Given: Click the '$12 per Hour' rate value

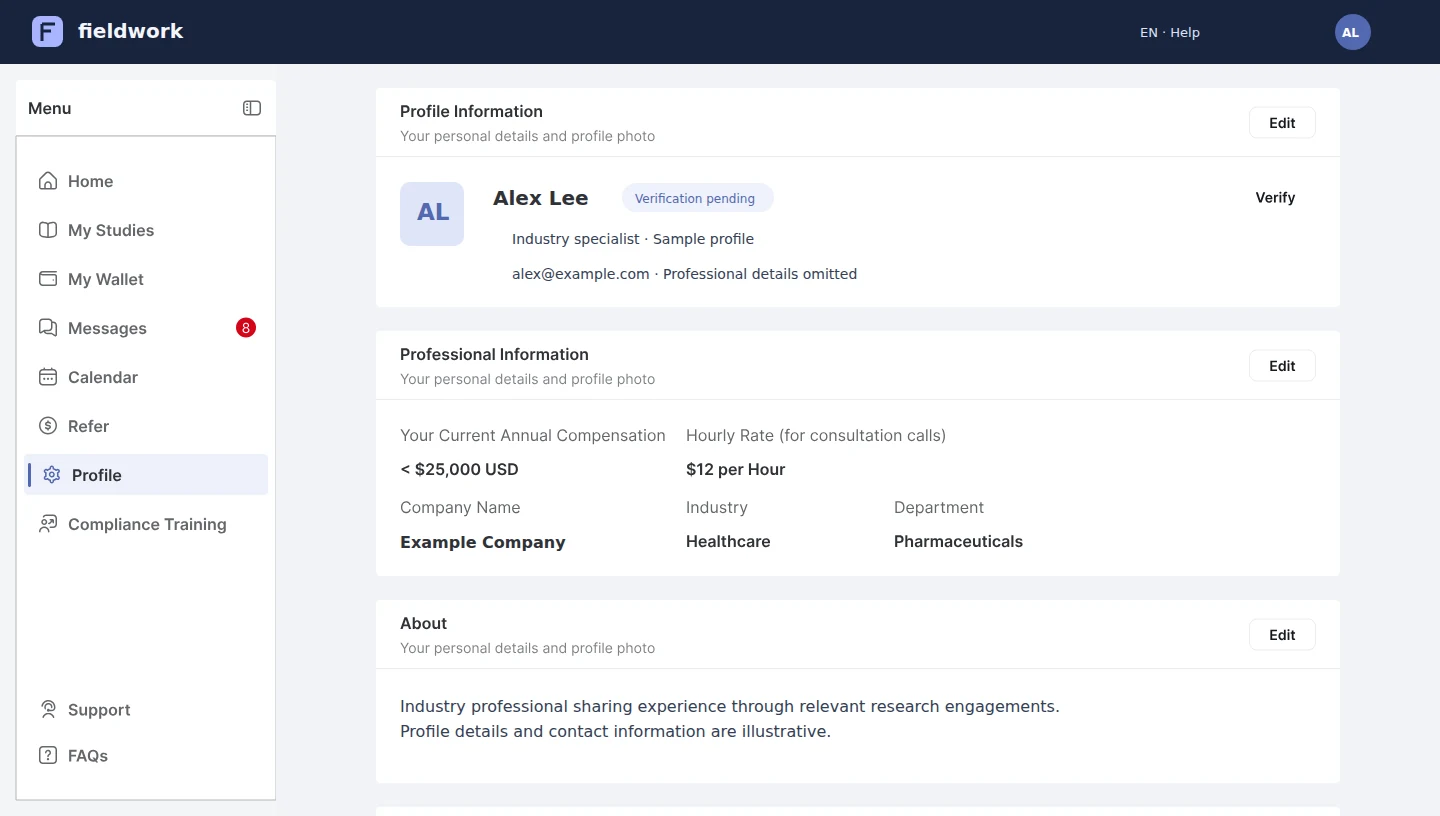Looking at the screenshot, I should tap(735, 470).
